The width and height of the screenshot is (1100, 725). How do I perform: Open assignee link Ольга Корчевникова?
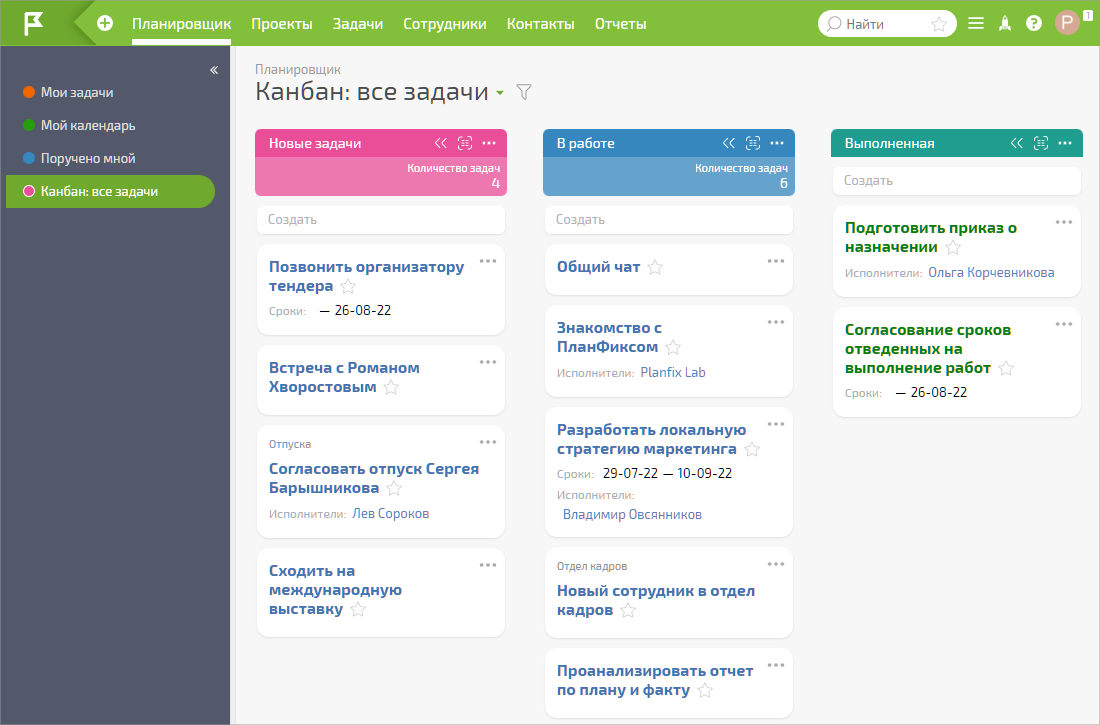pos(991,272)
